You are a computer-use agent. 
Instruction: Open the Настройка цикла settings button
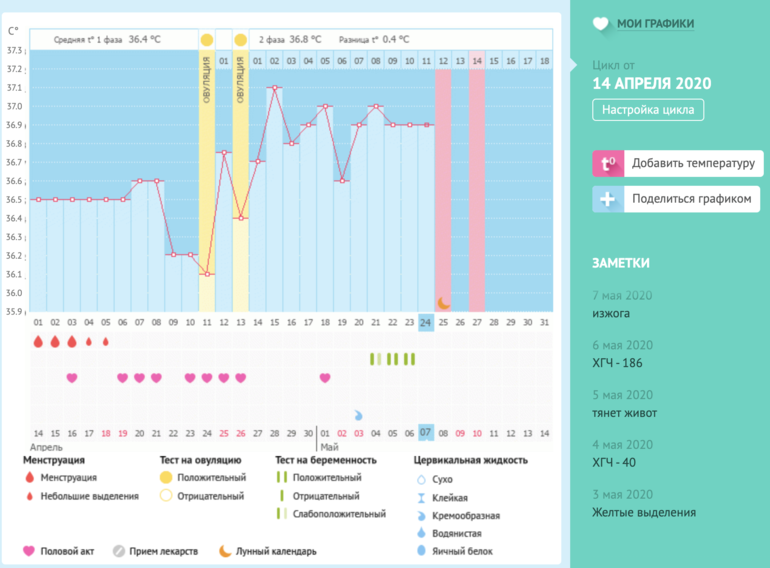(648, 110)
